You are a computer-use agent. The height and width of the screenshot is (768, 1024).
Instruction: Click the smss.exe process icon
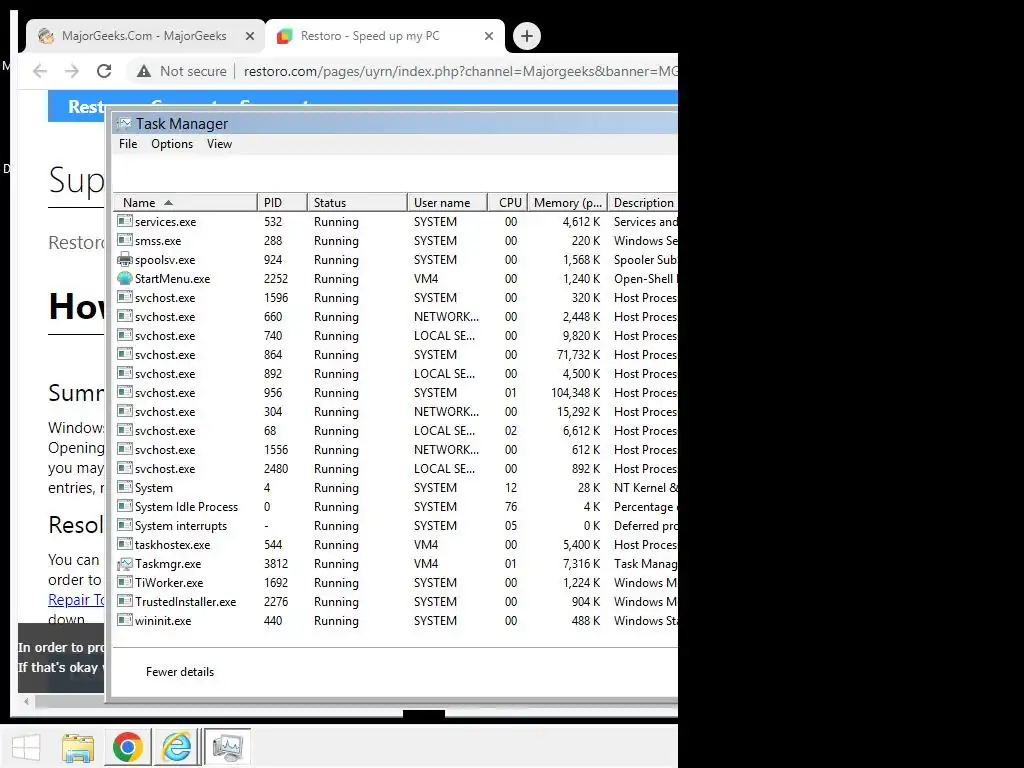[x=125, y=240]
